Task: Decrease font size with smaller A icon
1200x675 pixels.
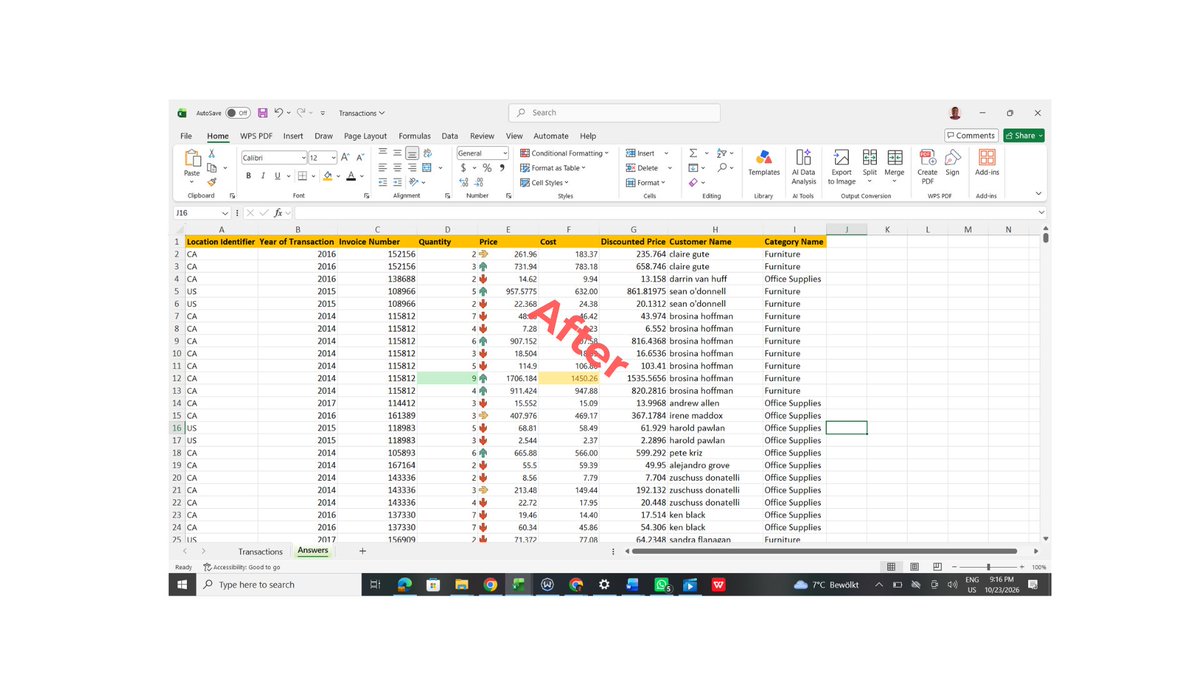Action: click(x=360, y=157)
